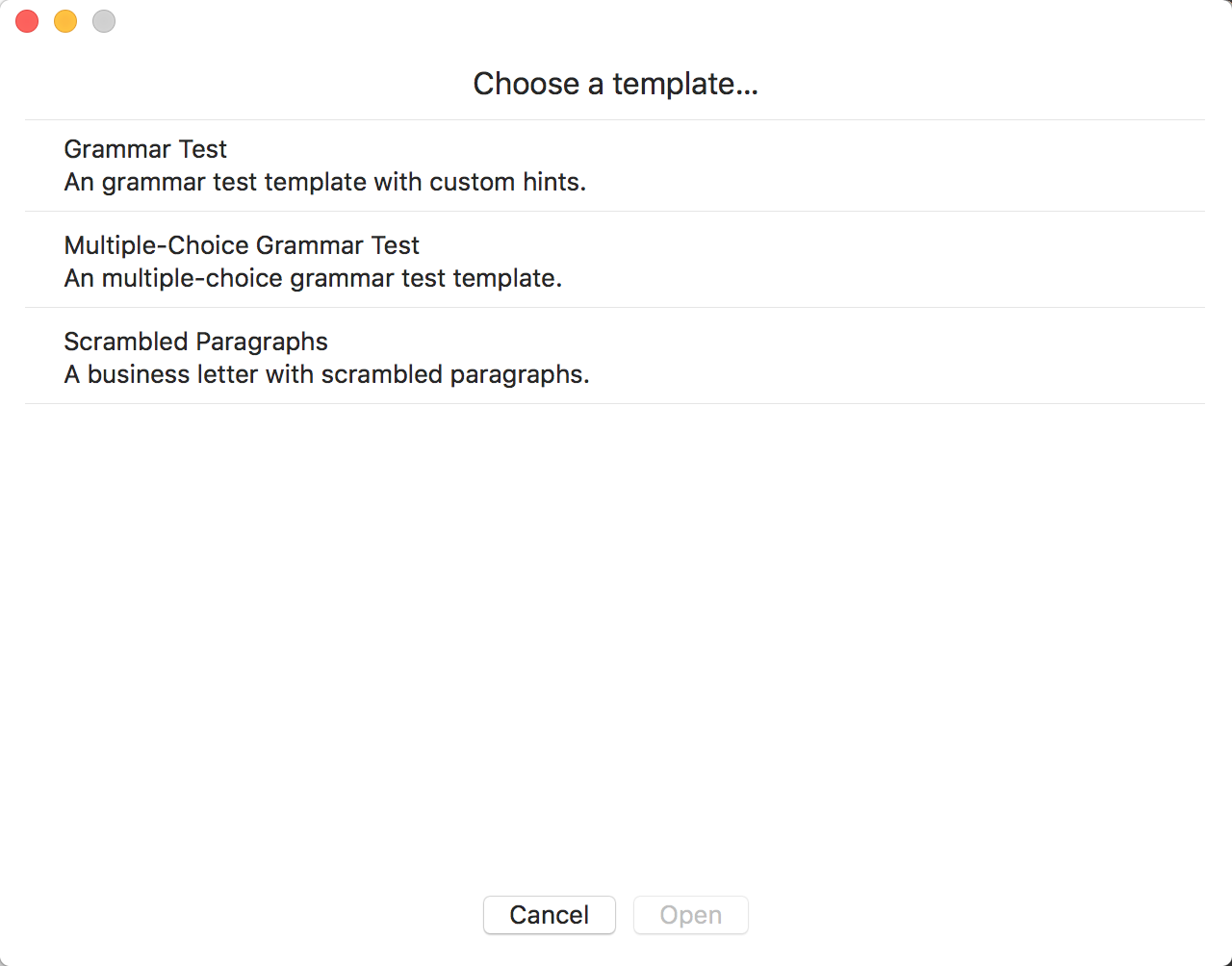Click the word 'Paragraphs' in the third template title
This screenshot has width=1232, height=966.
pyautogui.click(x=262, y=342)
